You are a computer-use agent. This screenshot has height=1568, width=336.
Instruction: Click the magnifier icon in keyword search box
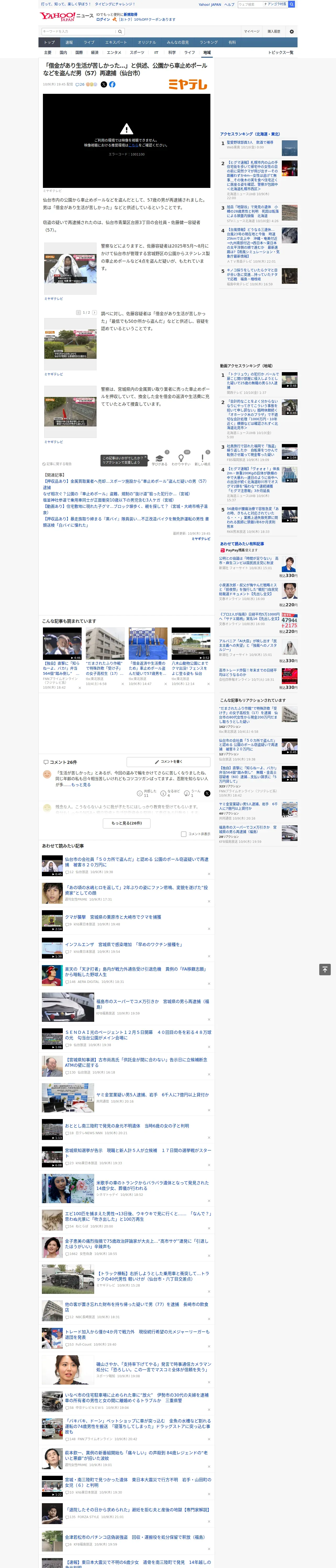[x=120, y=32]
